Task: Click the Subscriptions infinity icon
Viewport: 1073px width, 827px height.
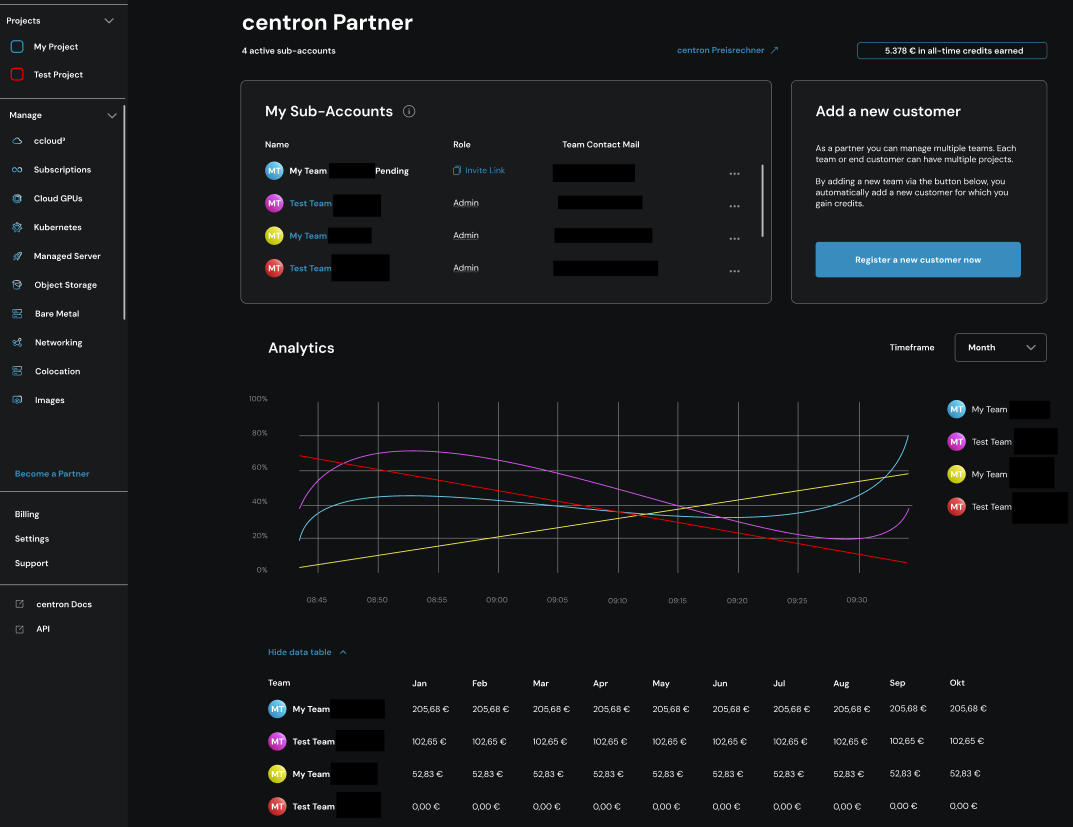Action: 17,170
